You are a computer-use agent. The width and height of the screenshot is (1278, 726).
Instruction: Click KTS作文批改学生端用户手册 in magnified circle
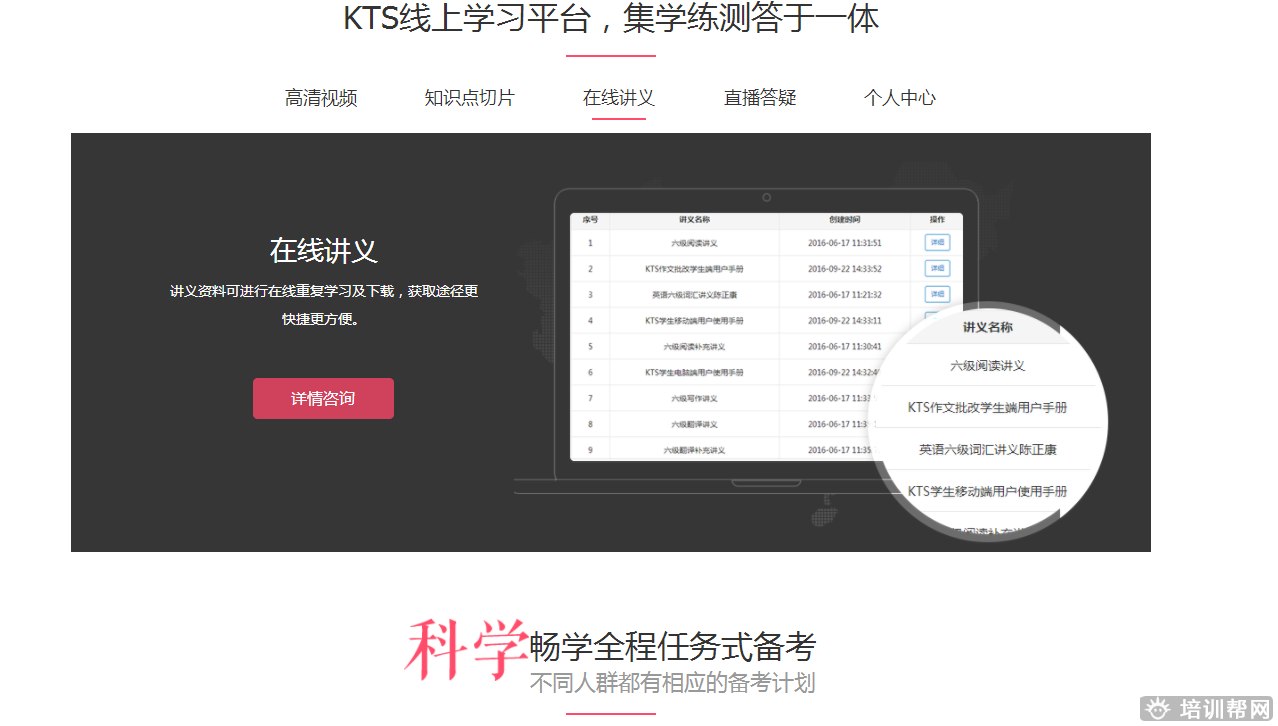pos(987,408)
